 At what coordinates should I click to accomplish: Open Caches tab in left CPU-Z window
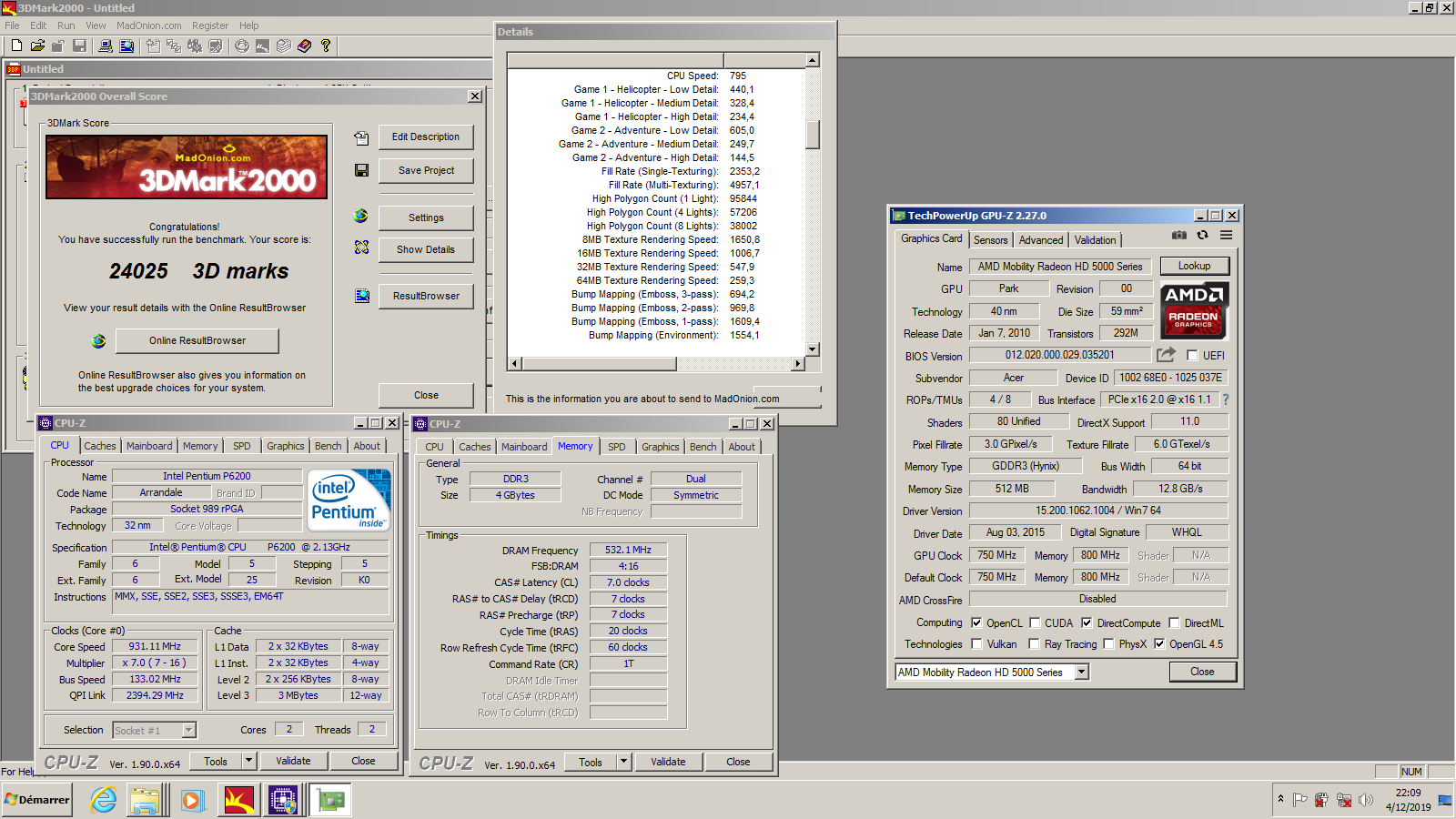[99, 446]
